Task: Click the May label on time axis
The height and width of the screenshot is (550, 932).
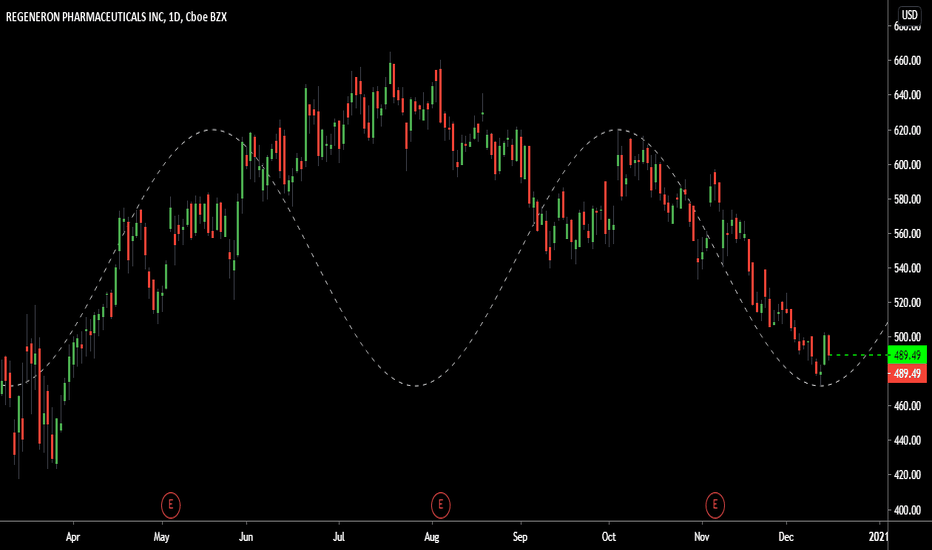Action: click(162, 537)
